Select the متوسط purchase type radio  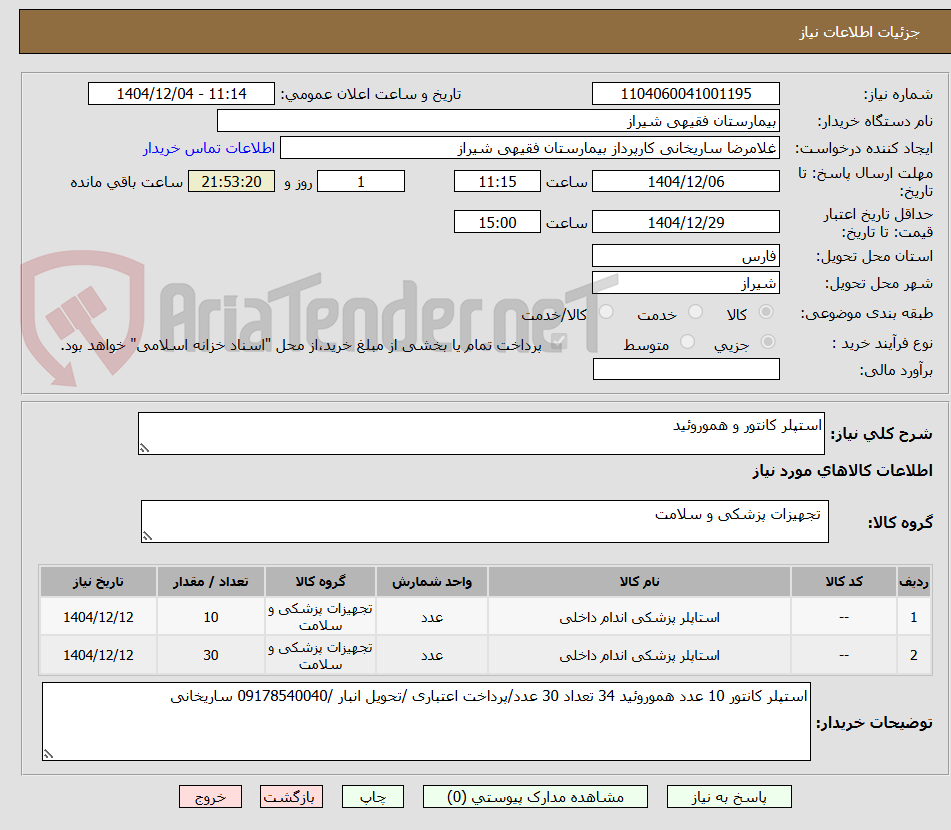click(x=687, y=342)
